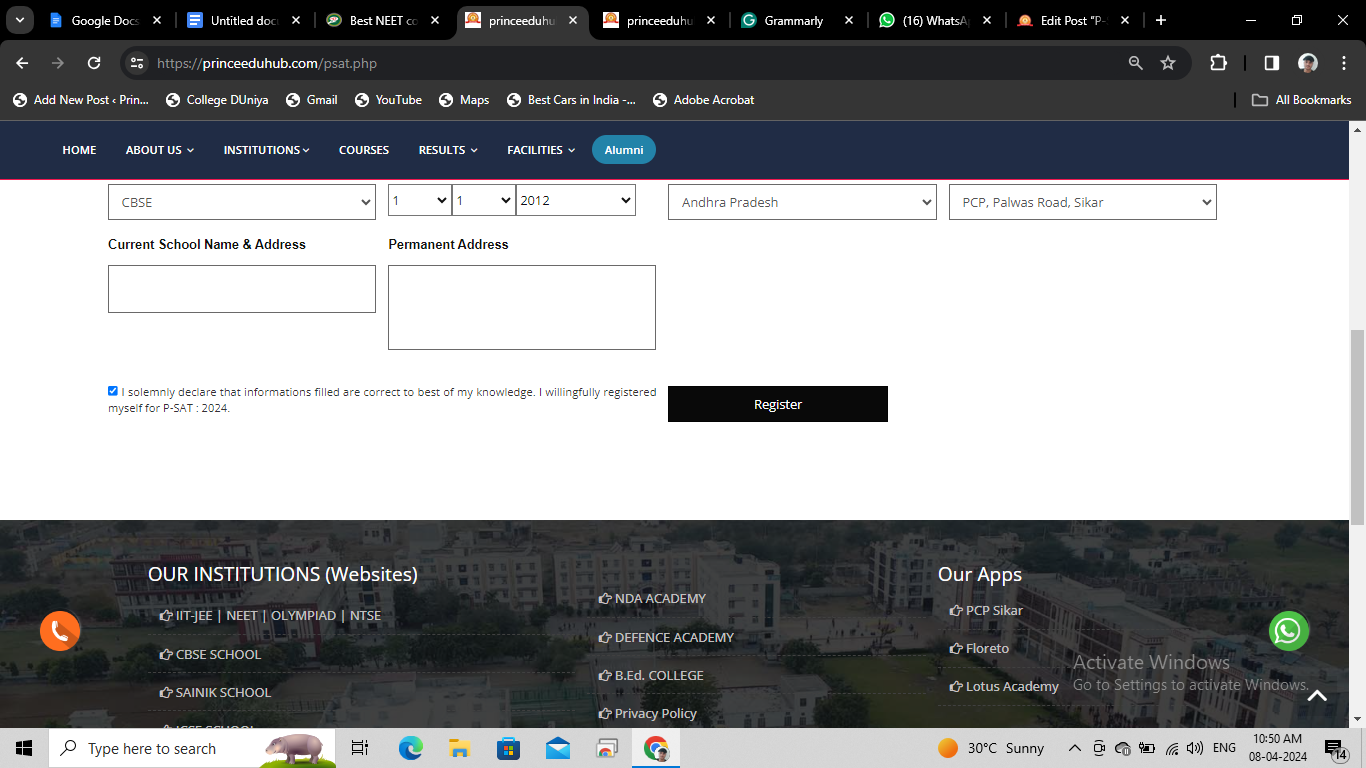Image resolution: width=1366 pixels, height=768 pixels.
Task: Expand the year dropdown showing 2012
Action: 575,199
